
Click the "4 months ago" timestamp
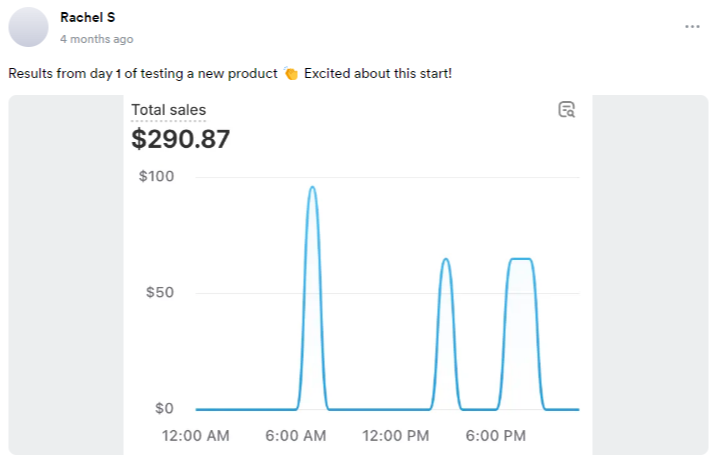coord(96,39)
